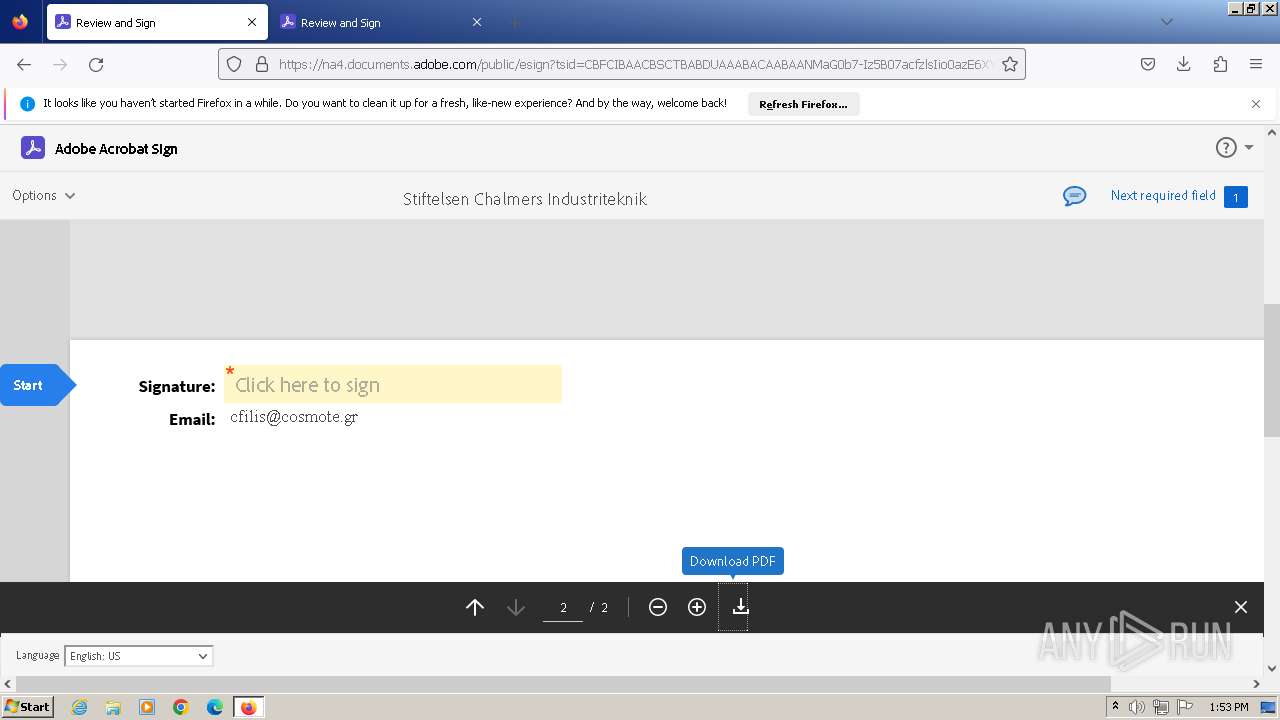Expand the help dropdown arrow
The width and height of the screenshot is (1280, 720).
tap(1249, 148)
